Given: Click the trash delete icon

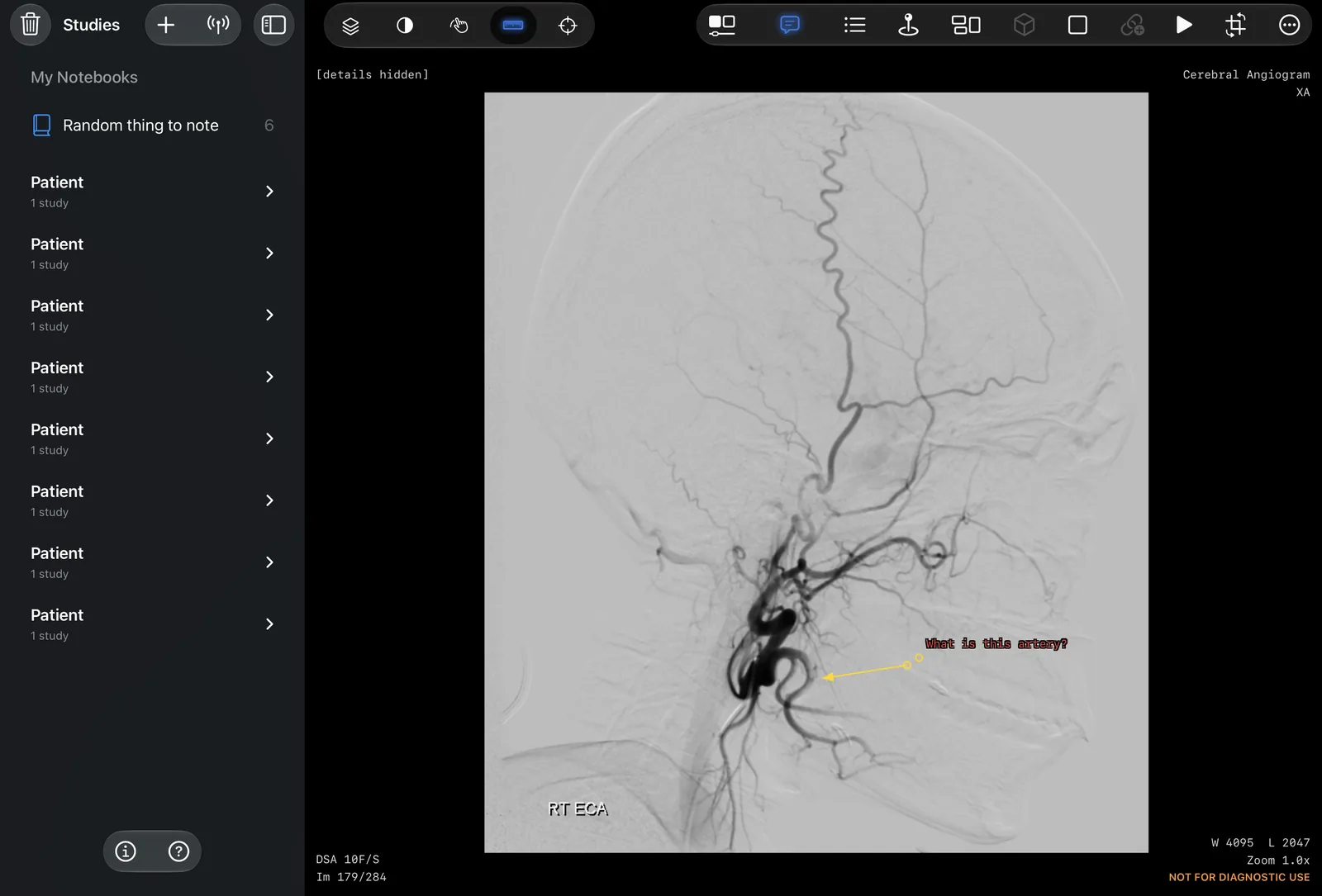Looking at the screenshot, I should 31,25.
